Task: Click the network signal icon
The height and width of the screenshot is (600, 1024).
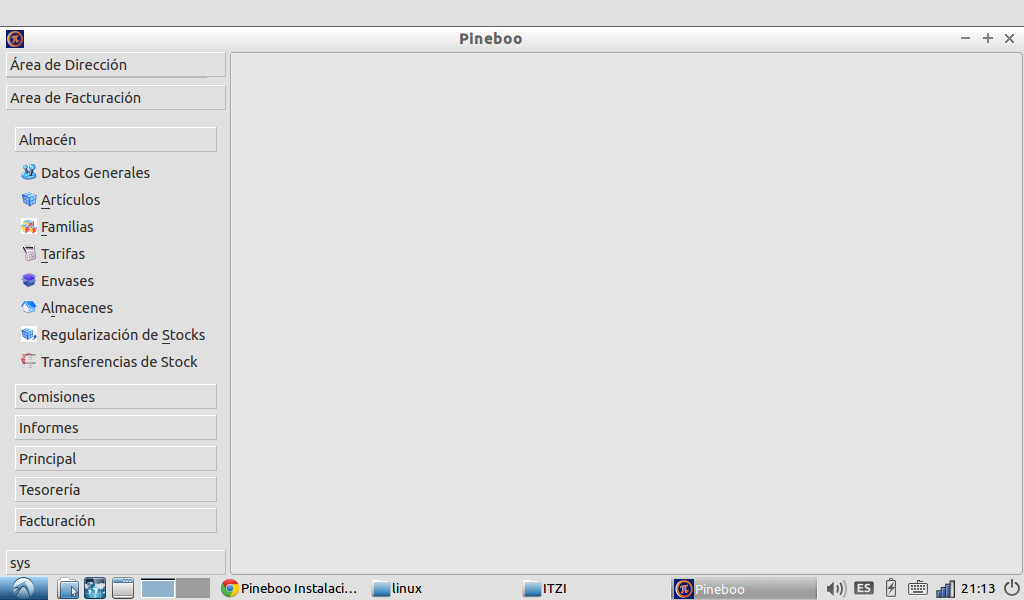Action: 945,588
